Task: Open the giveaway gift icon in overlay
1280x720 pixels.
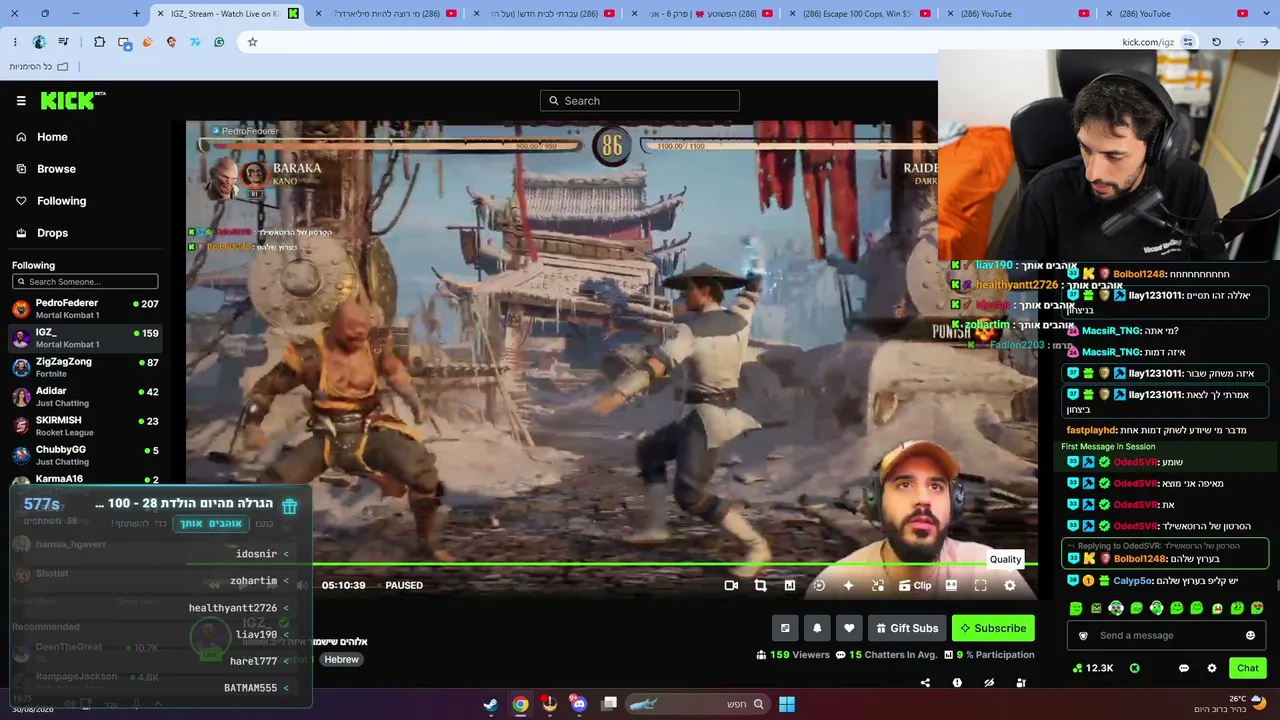Action: (290, 506)
